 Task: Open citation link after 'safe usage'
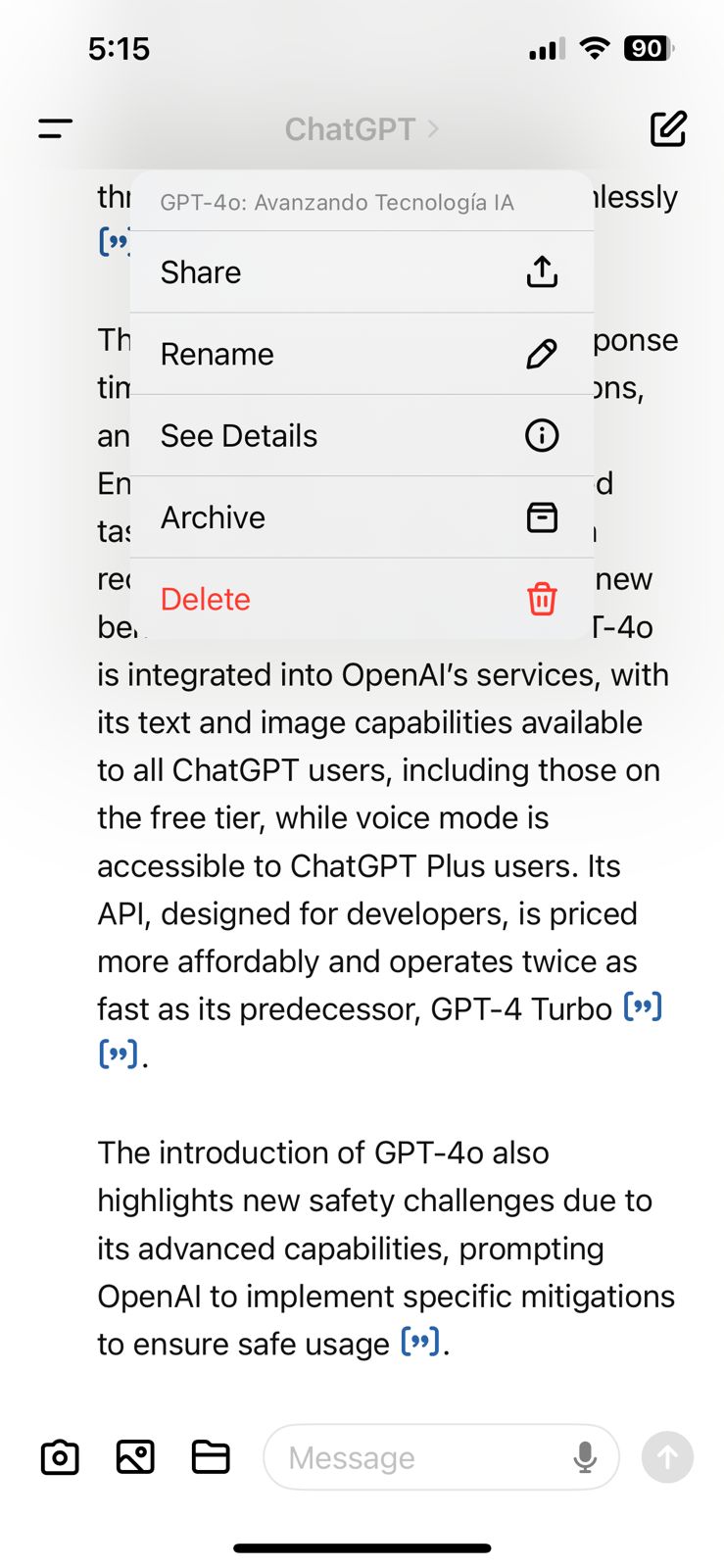(x=420, y=1342)
